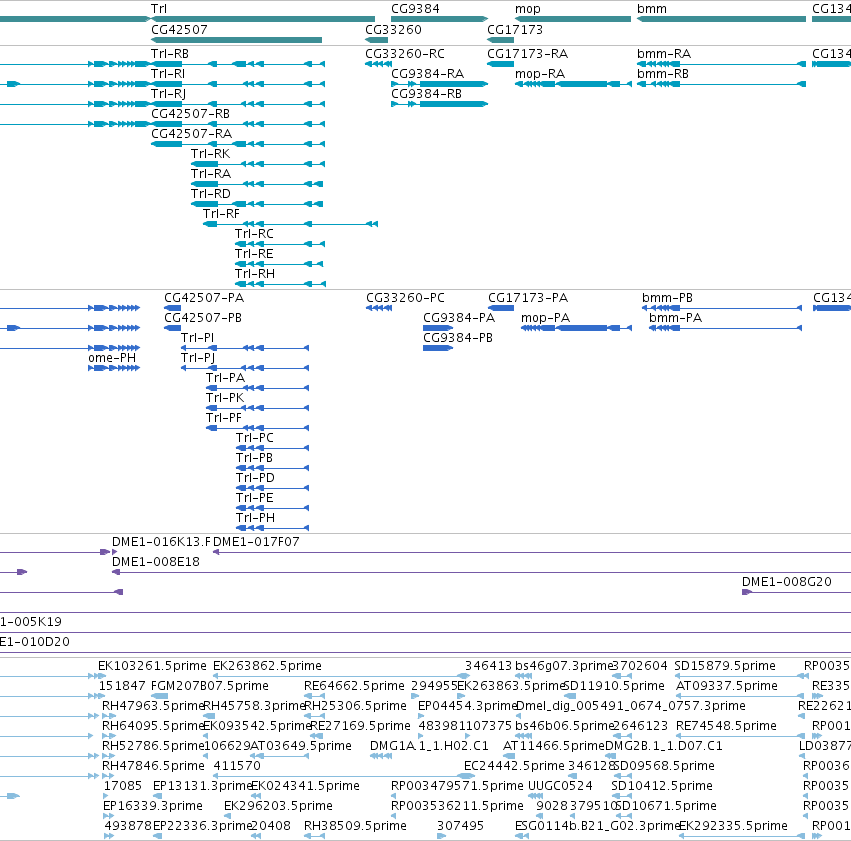The height and width of the screenshot is (841, 851).
Task: Select EST EK292335.5prime
Action: pyautogui.click(x=733, y=826)
